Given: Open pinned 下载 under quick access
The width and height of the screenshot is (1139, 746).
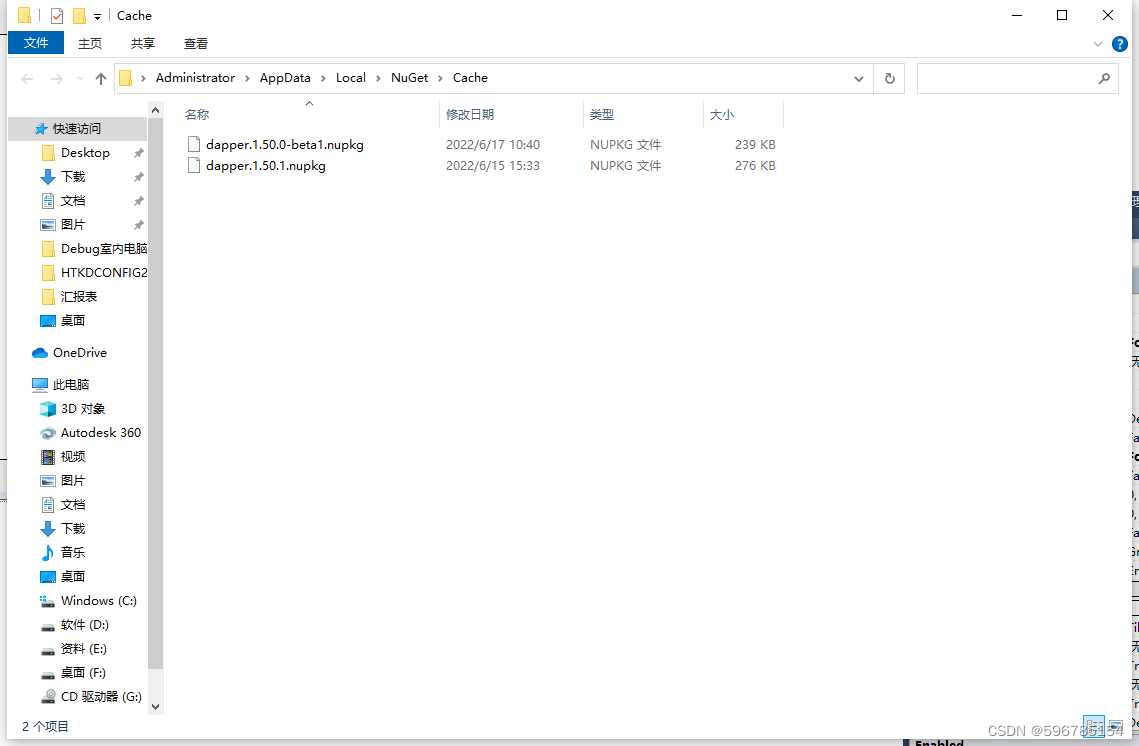Looking at the screenshot, I should coord(73,177).
